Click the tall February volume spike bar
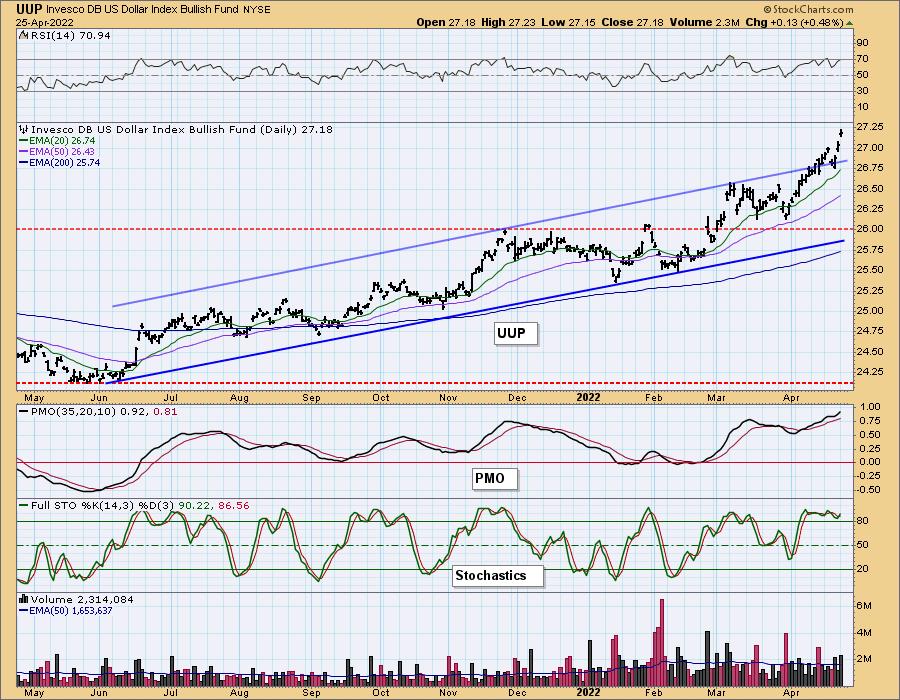 coord(662,643)
